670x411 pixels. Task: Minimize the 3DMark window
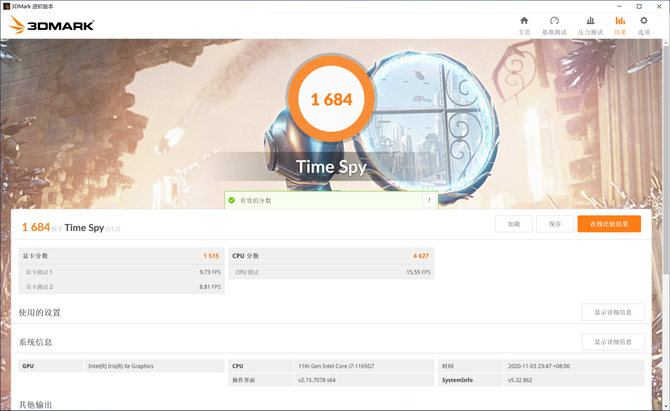tap(619, 5)
